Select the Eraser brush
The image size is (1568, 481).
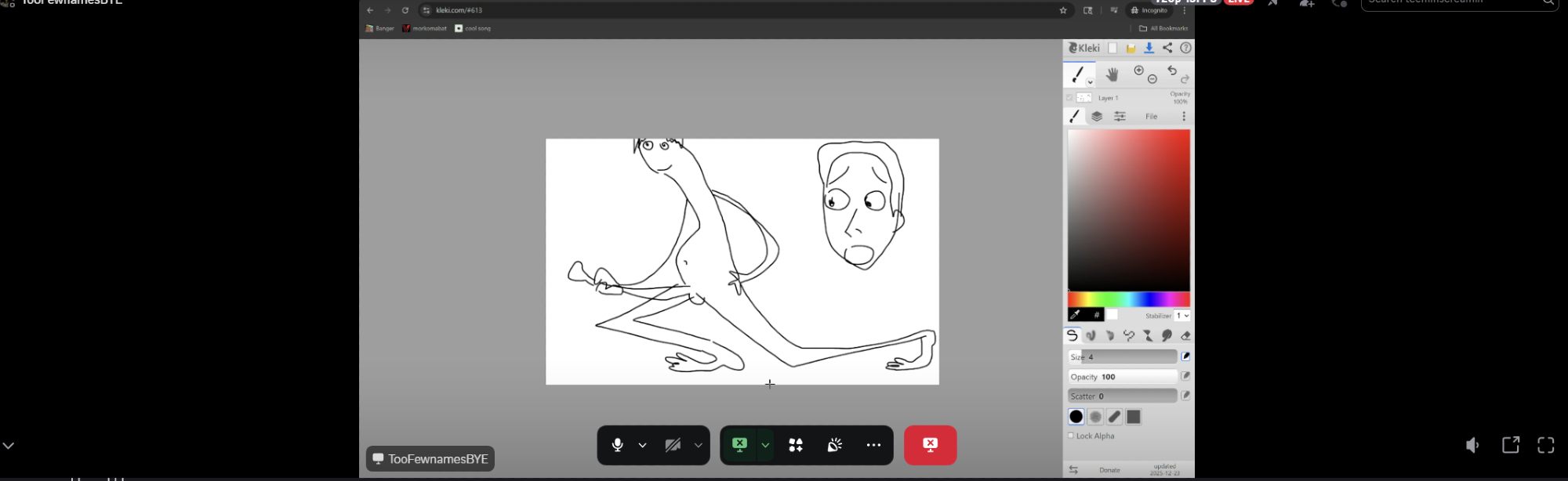1185,336
